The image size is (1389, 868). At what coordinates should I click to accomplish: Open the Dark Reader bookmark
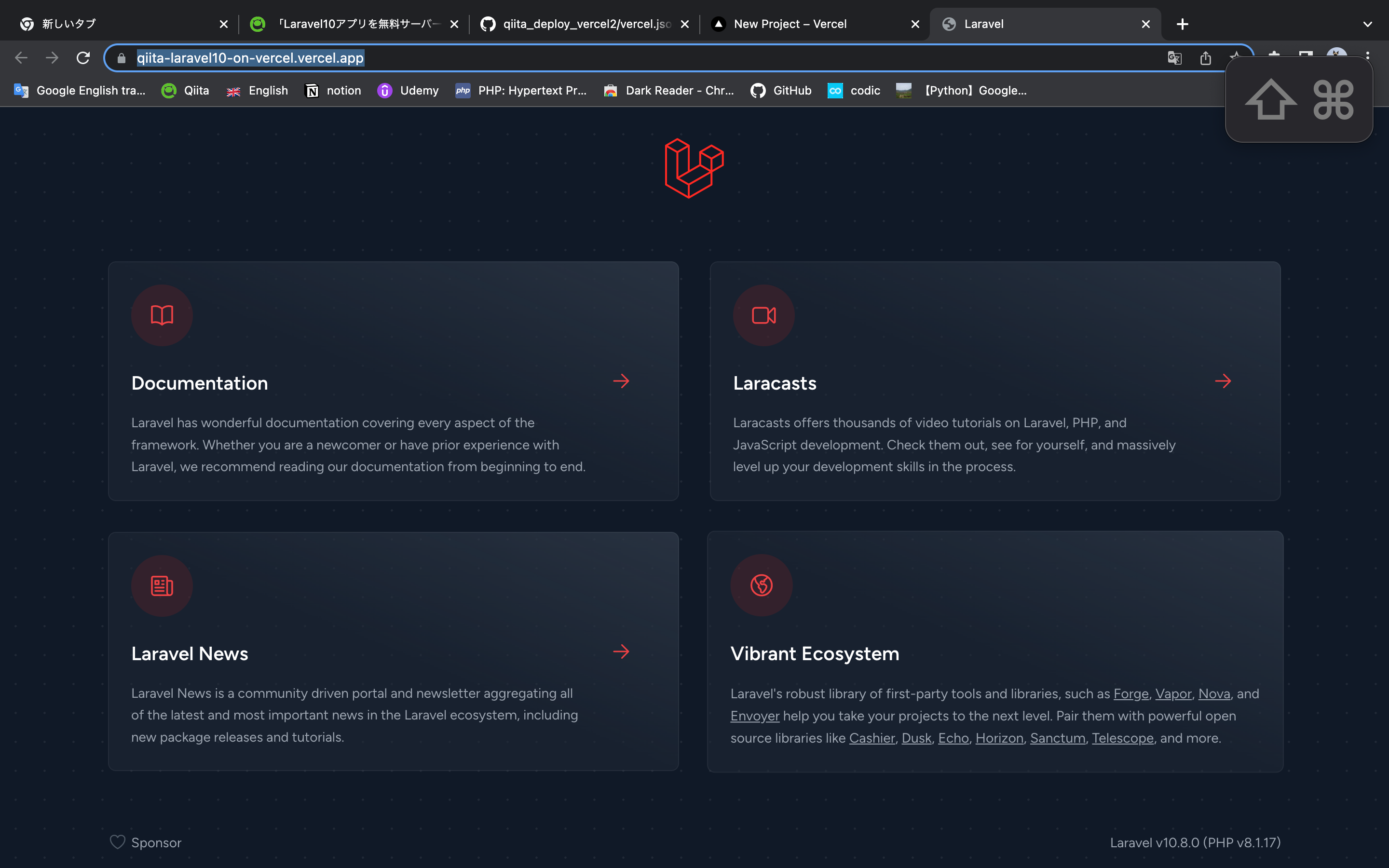[668, 91]
